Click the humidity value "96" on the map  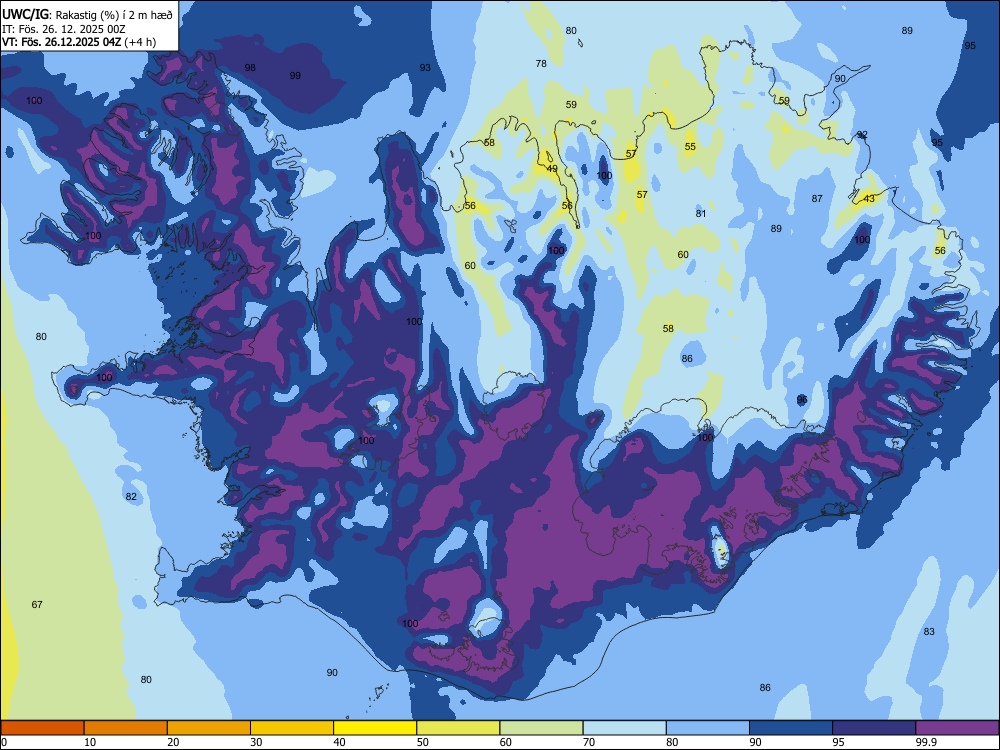[x=802, y=400]
